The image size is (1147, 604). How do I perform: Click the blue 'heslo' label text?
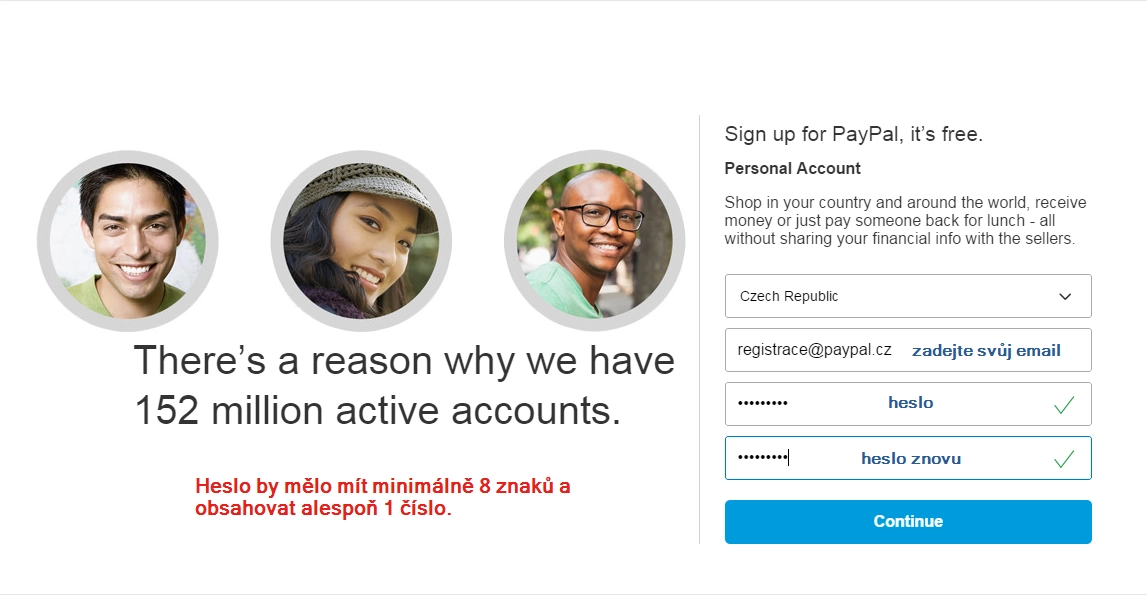click(911, 403)
